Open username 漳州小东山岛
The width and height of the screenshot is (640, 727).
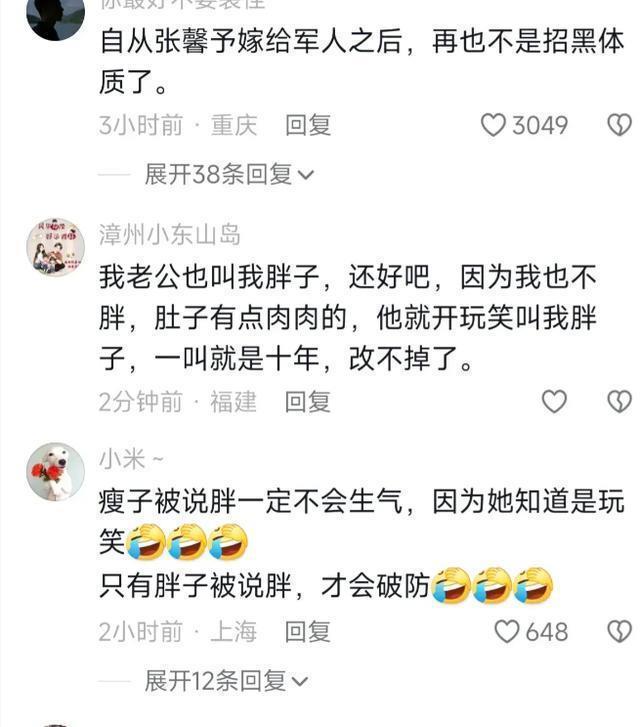tap(170, 235)
